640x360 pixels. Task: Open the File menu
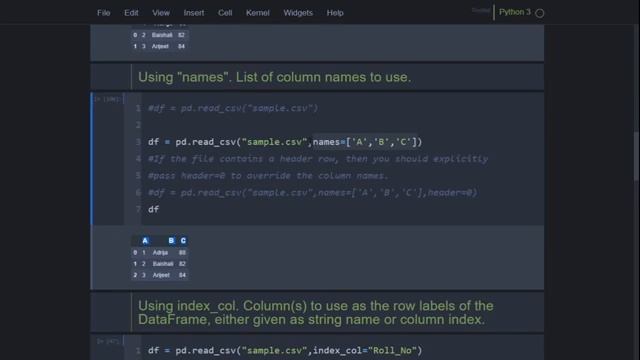point(104,13)
